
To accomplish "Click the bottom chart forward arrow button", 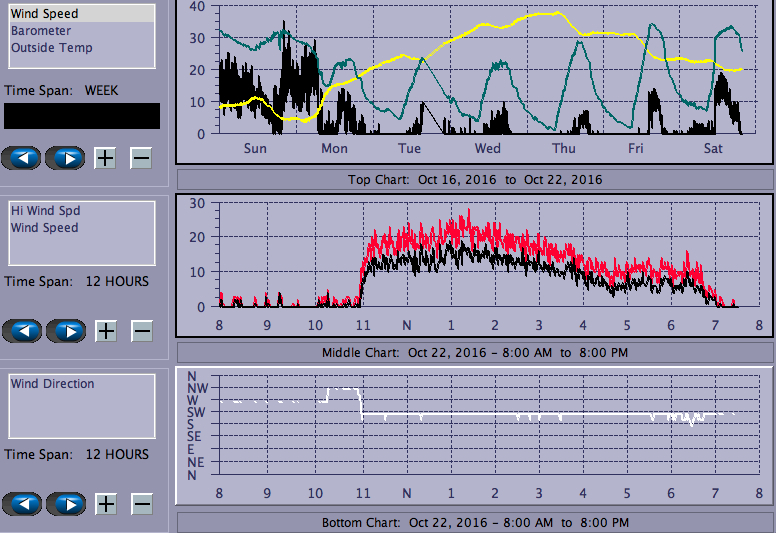I will [66, 504].
